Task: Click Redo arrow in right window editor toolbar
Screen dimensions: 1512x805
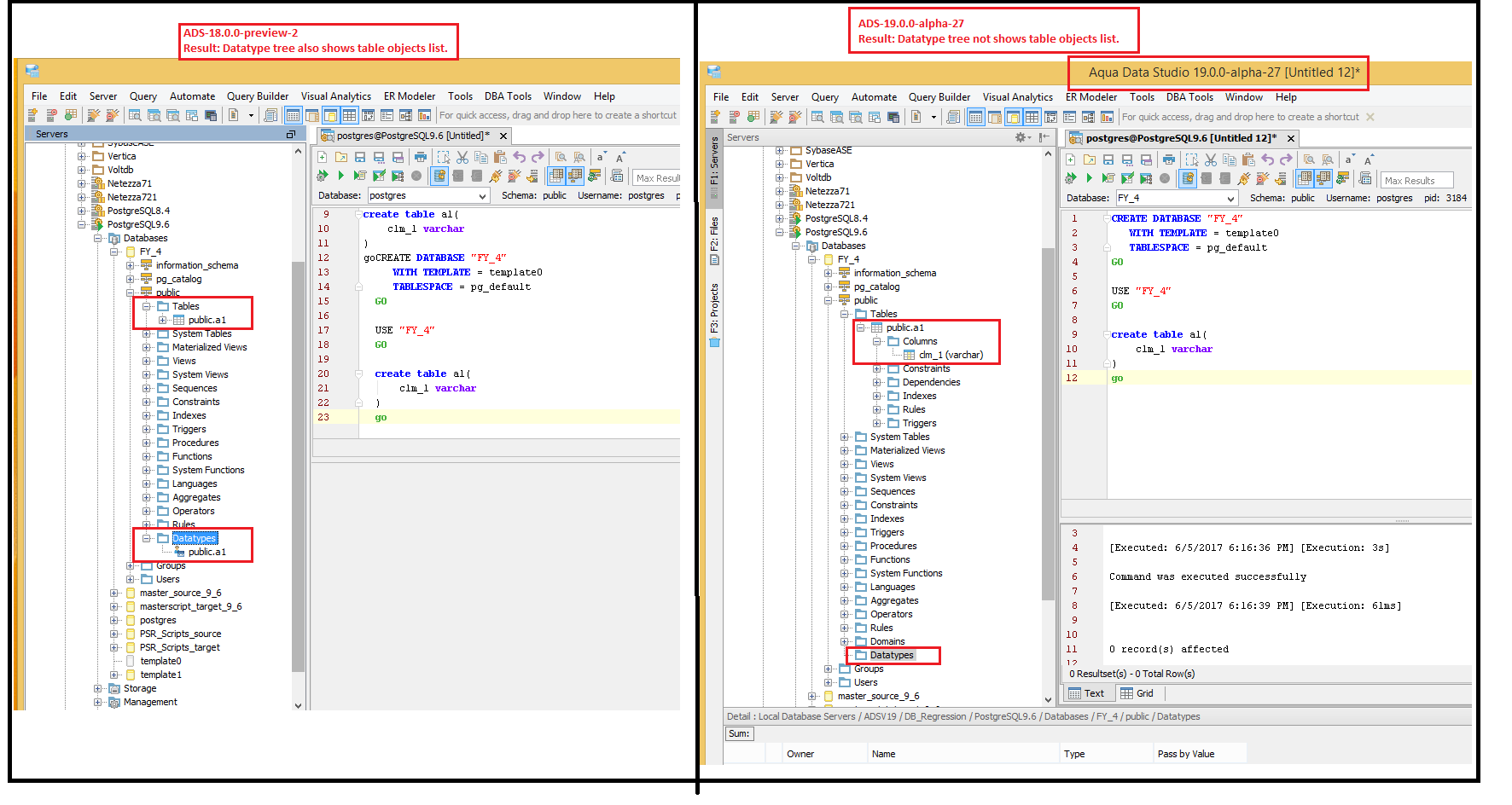Action: point(1287,159)
